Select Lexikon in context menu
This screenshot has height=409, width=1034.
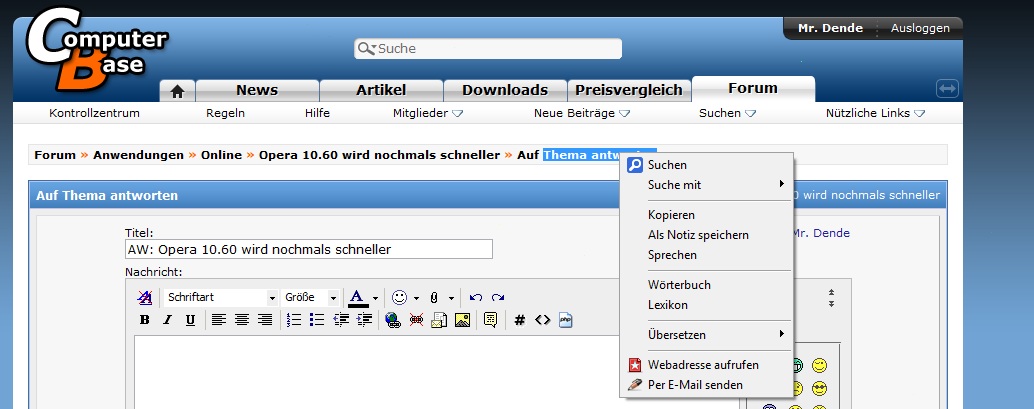[707, 305]
